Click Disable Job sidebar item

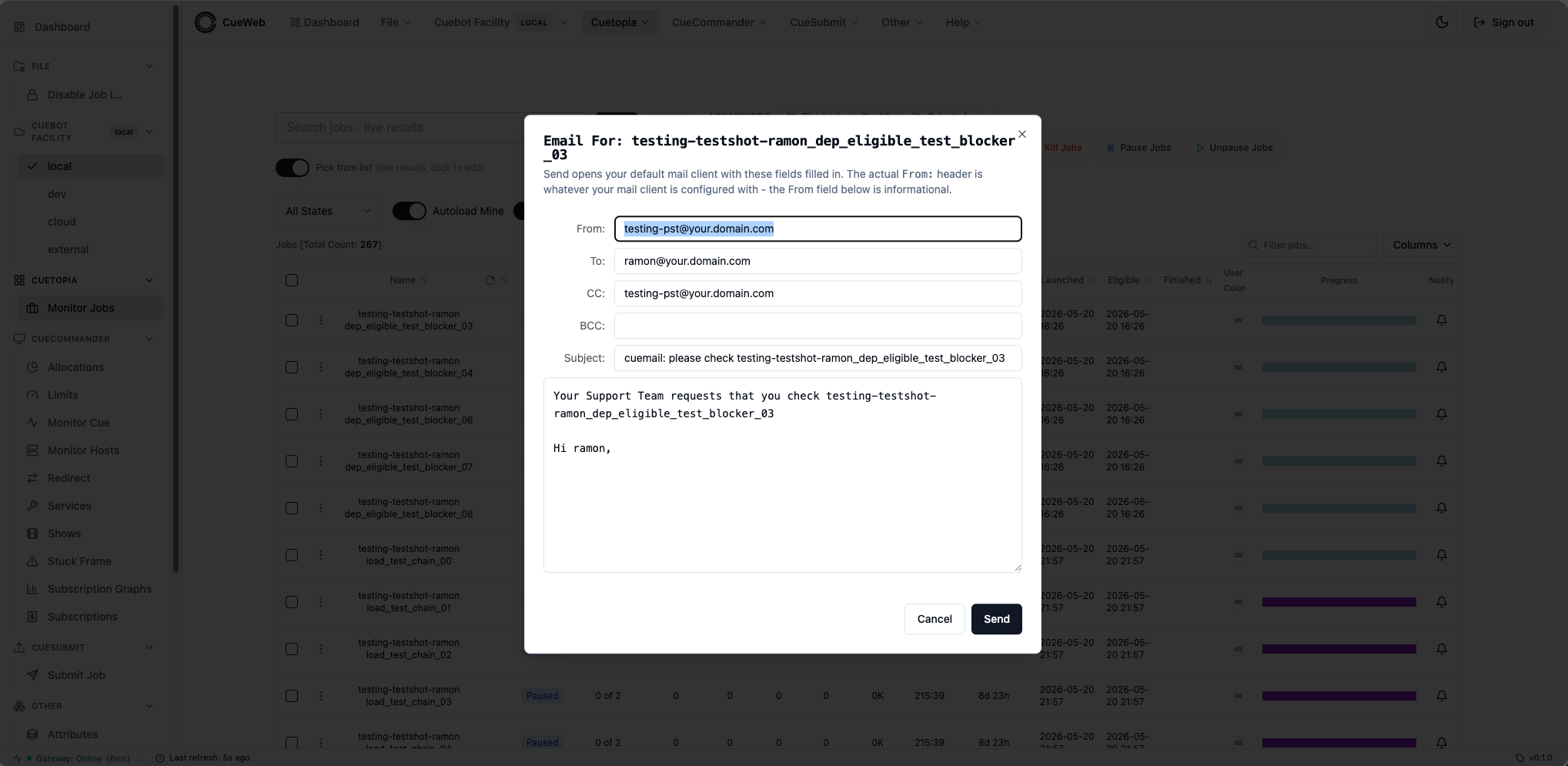click(x=85, y=95)
